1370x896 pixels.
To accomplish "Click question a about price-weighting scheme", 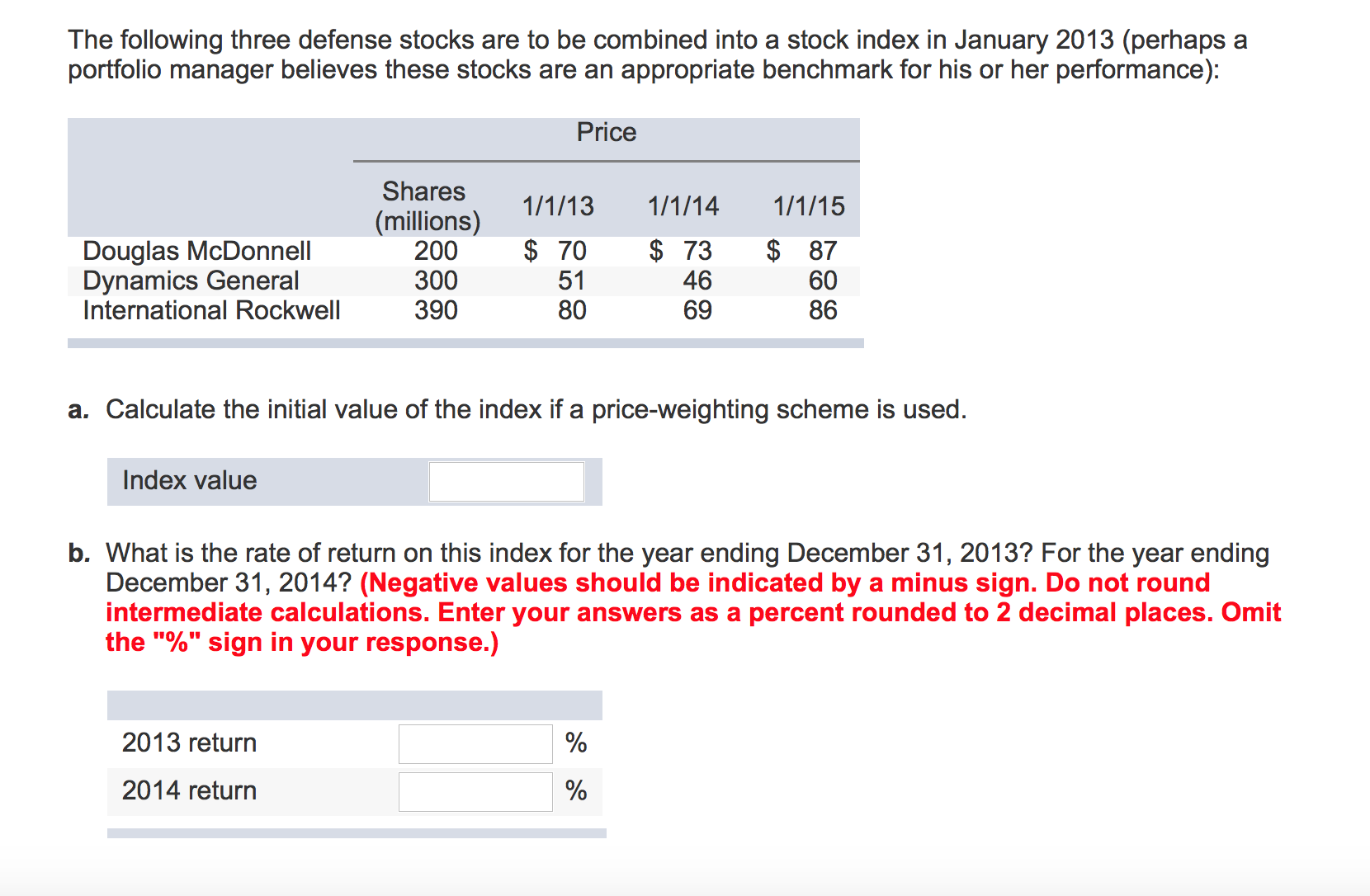I will [x=517, y=409].
